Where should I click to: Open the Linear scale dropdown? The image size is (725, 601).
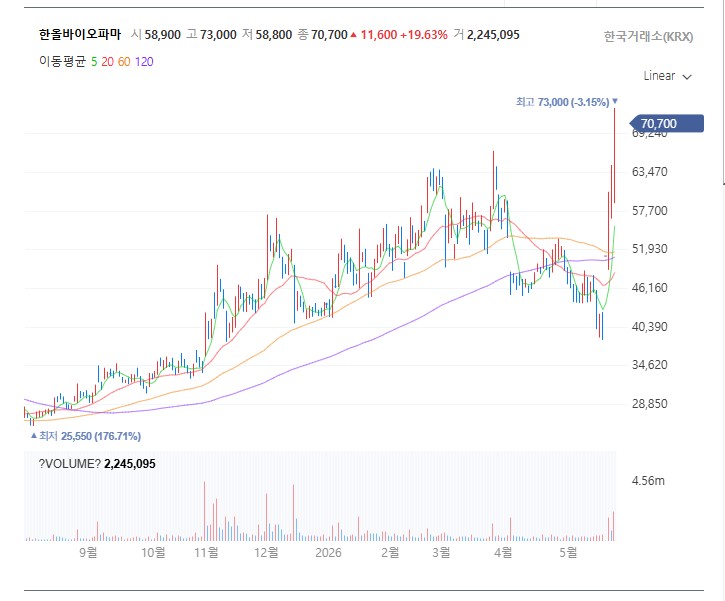[667, 76]
